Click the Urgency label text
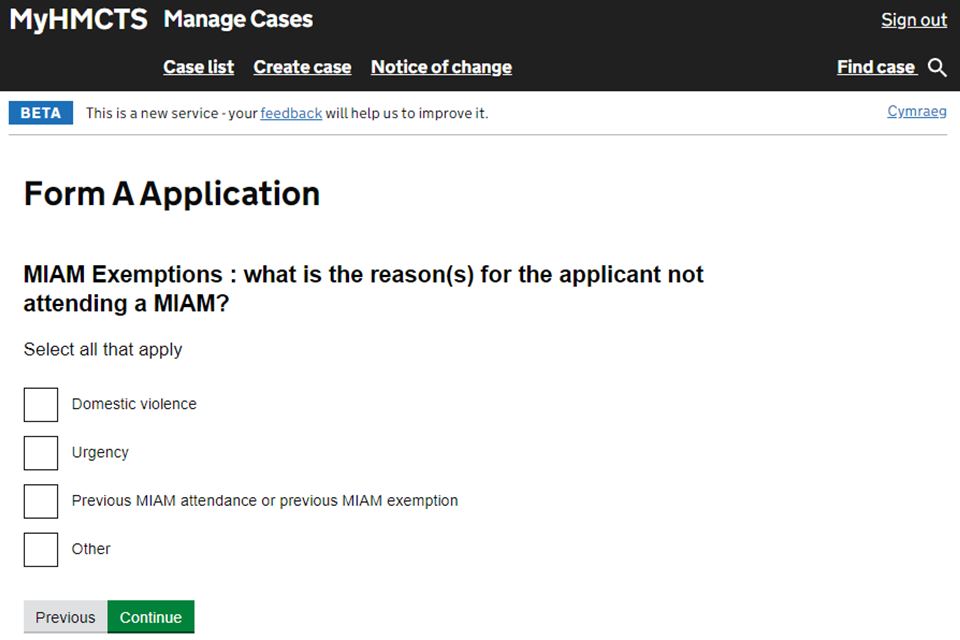The width and height of the screenshot is (960, 640). [100, 452]
